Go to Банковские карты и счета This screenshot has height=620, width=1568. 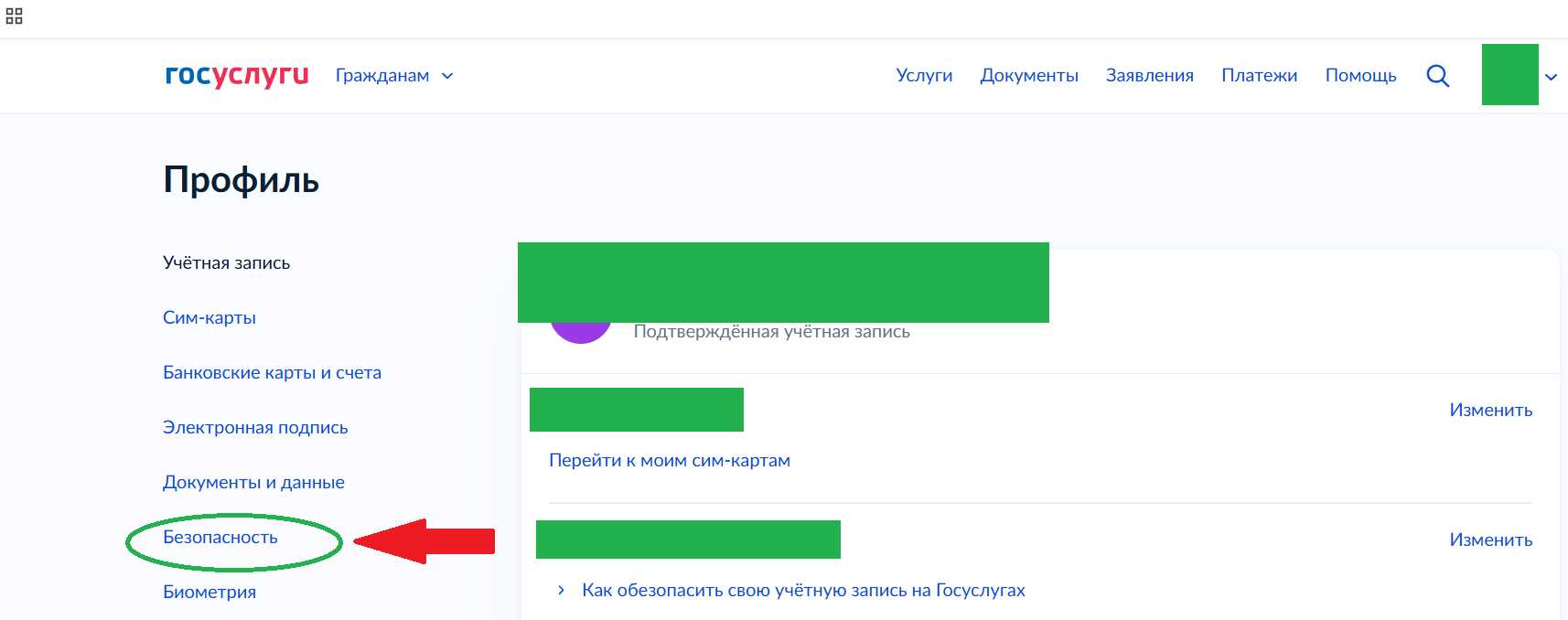pyautogui.click(x=272, y=373)
